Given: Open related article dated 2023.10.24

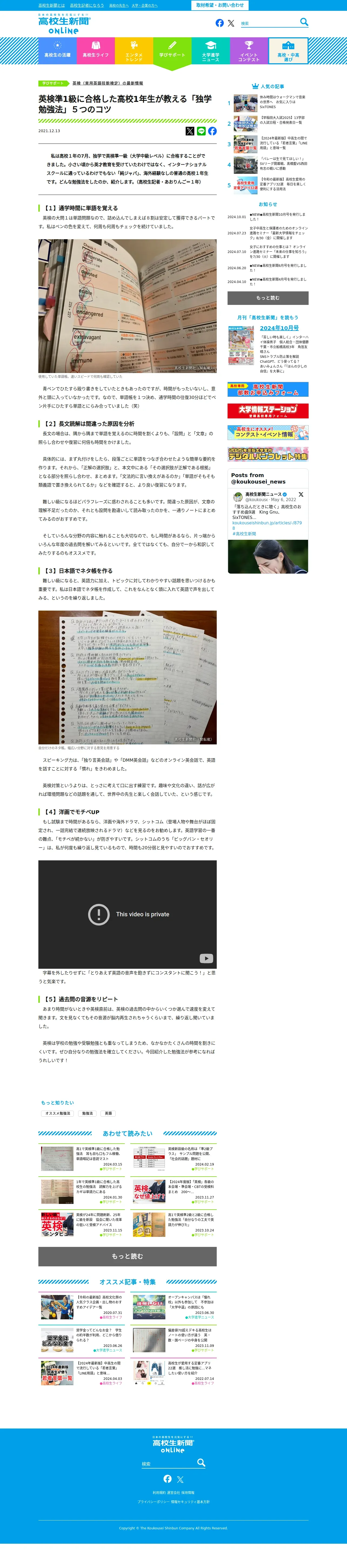Looking at the screenshot, I should (x=173, y=1225).
